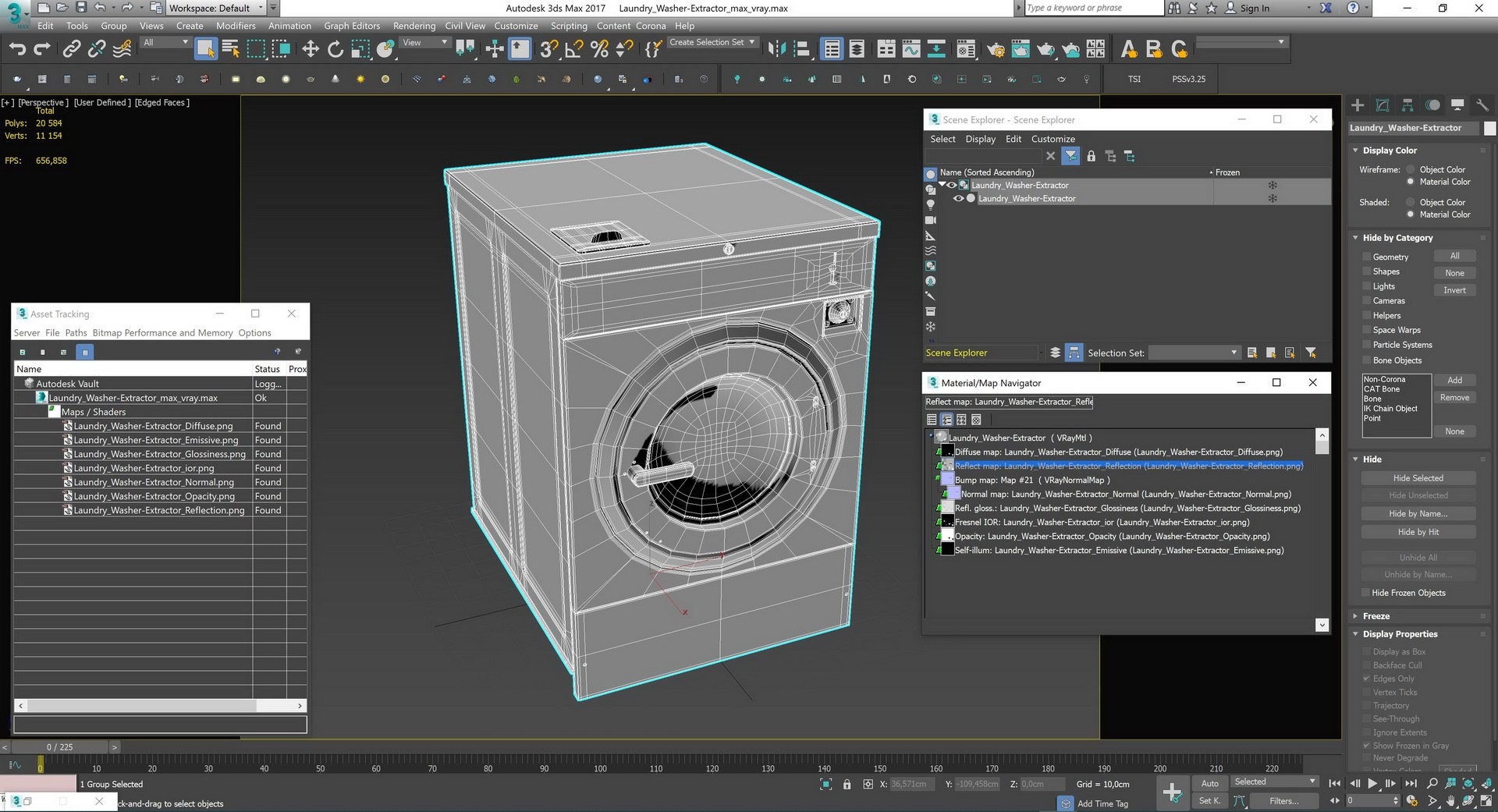Click the Invert button in Hide by Category
Image resolution: width=1498 pixels, height=812 pixels.
pos(1454,290)
